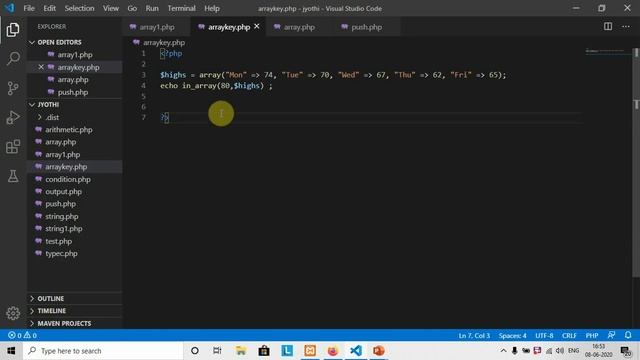Show hidden system tray icons
This screenshot has height=360, width=640.
click(503, 351)
